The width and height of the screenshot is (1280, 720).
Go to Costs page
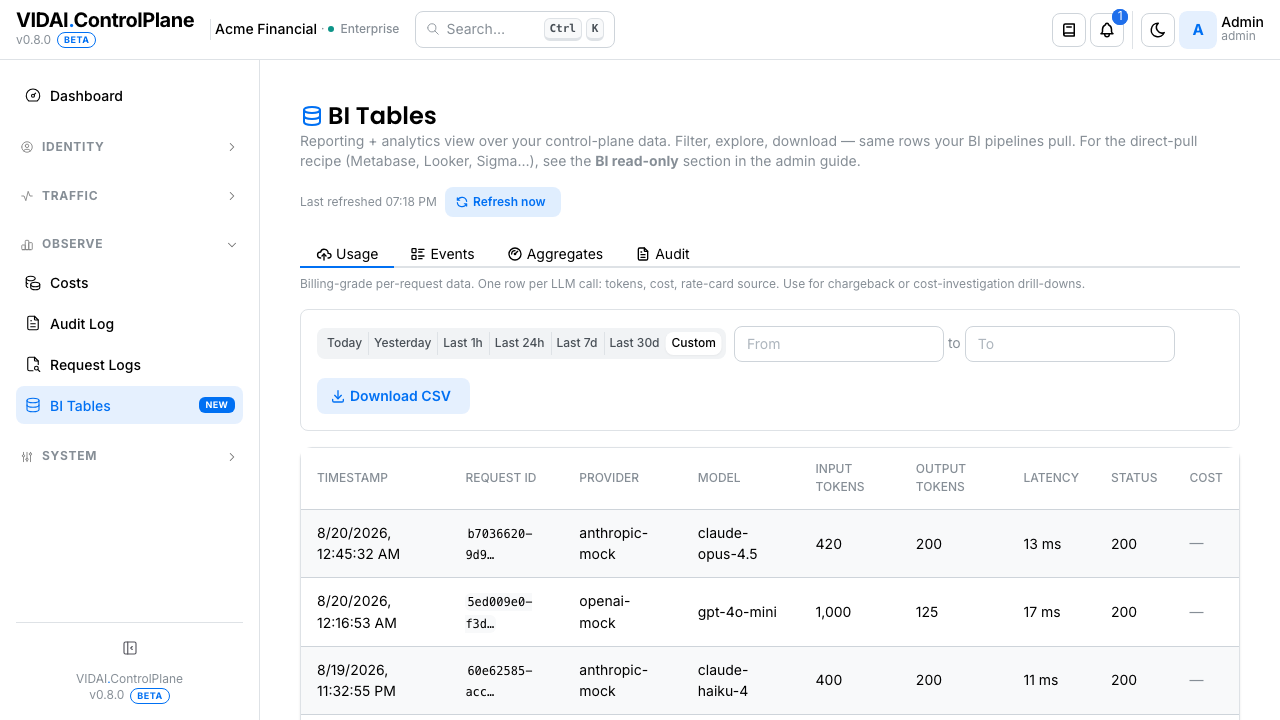click(x=129, y=283)
